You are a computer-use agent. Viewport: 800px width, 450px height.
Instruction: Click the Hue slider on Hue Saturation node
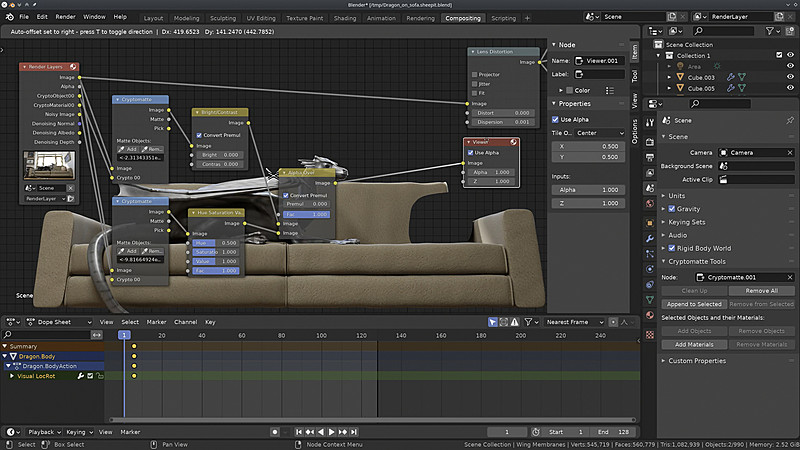(216, 243)
